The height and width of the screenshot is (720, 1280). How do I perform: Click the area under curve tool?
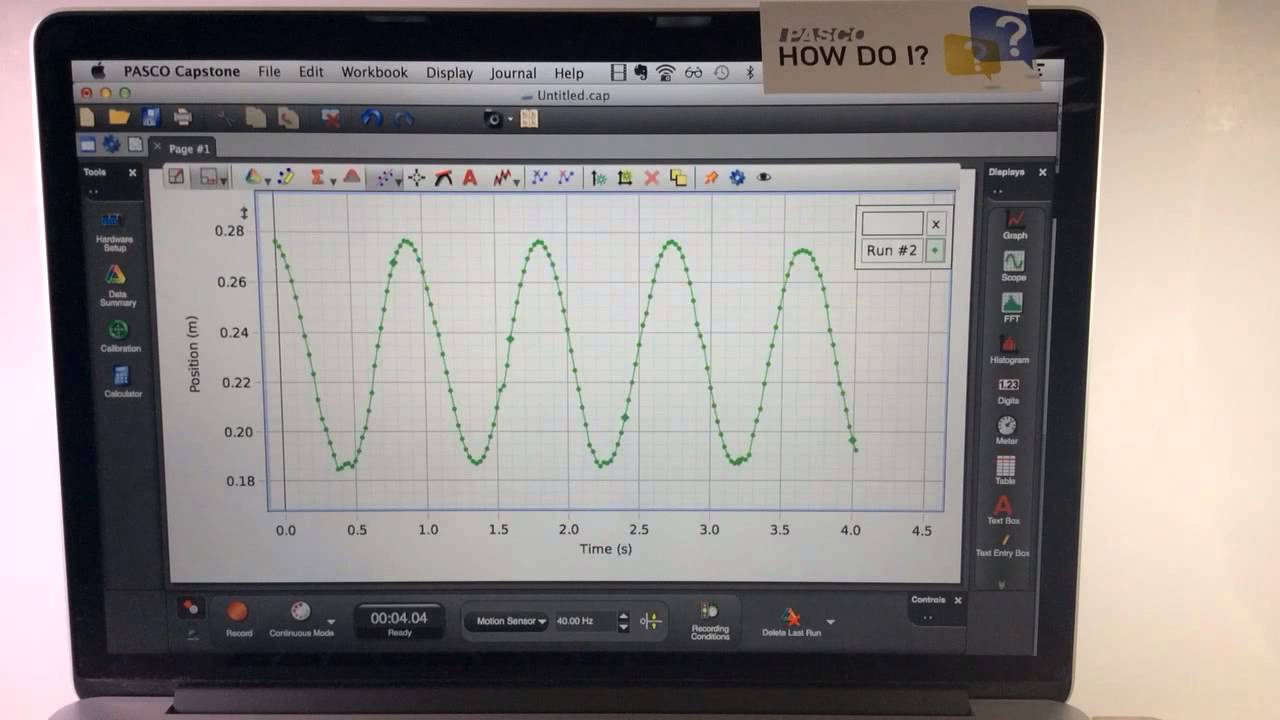[352, 177]
